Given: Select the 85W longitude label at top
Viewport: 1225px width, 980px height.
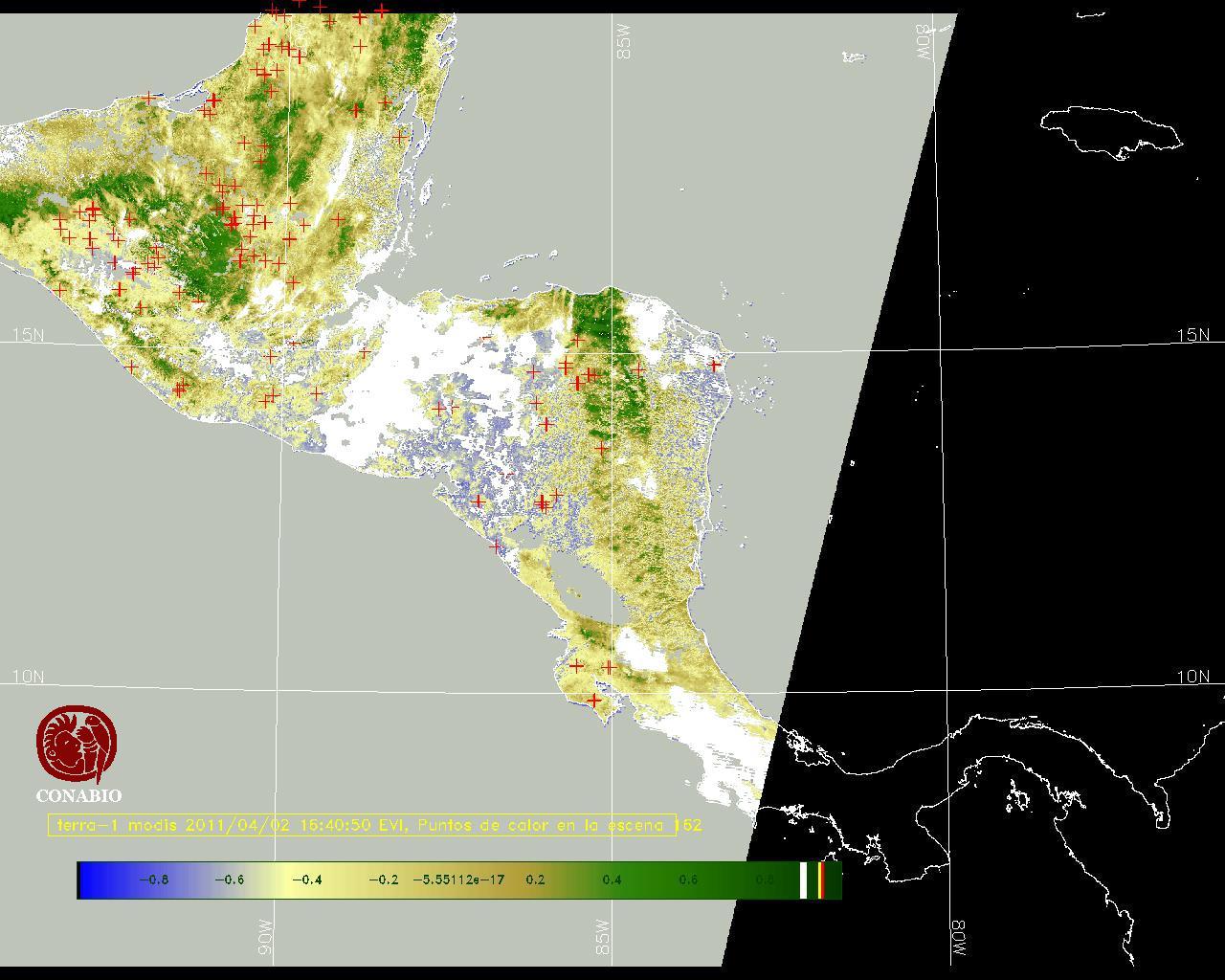Looking at the screenshot, I should pos(625,42).
